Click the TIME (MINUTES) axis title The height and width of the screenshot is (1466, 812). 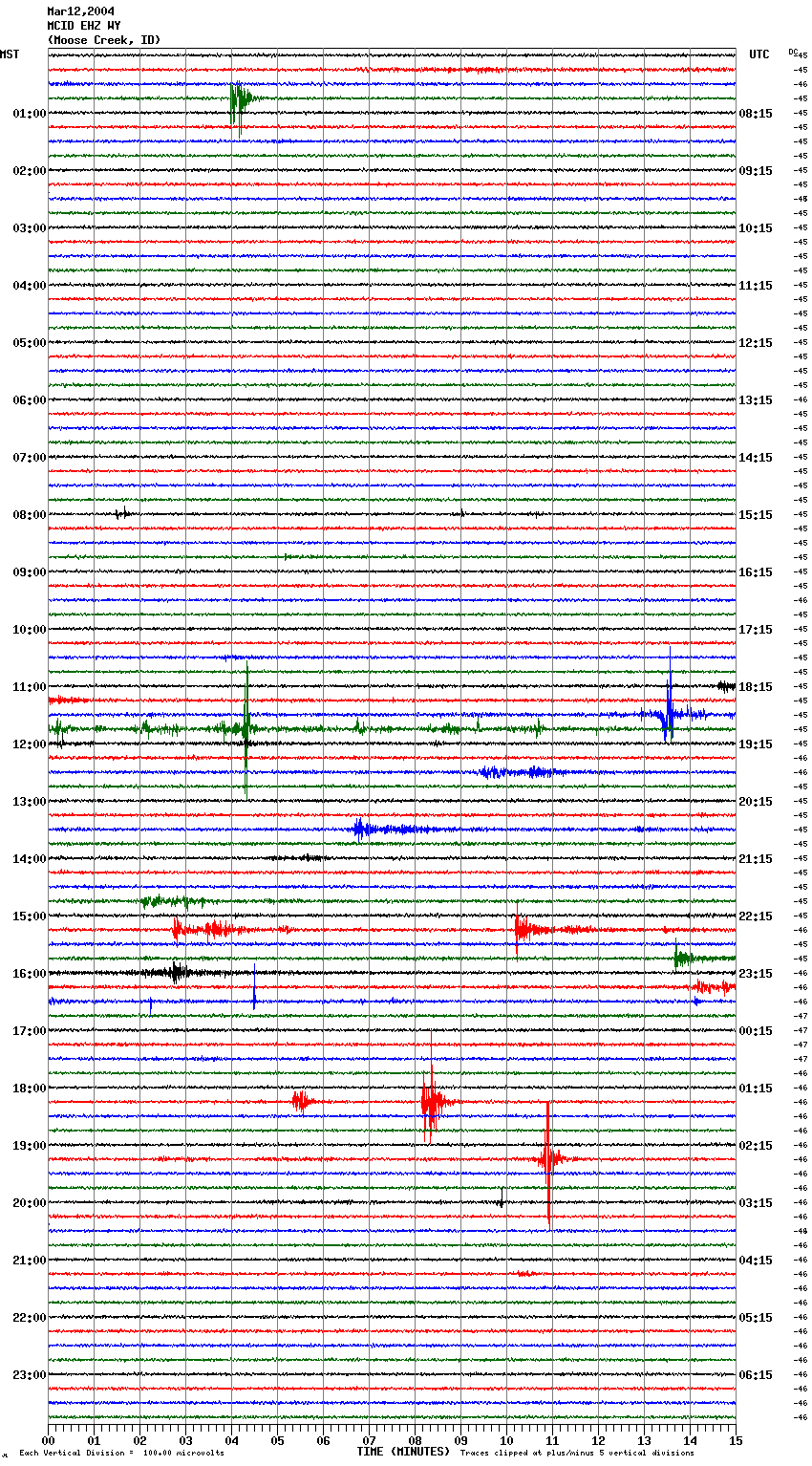(x=403, y=1452)
